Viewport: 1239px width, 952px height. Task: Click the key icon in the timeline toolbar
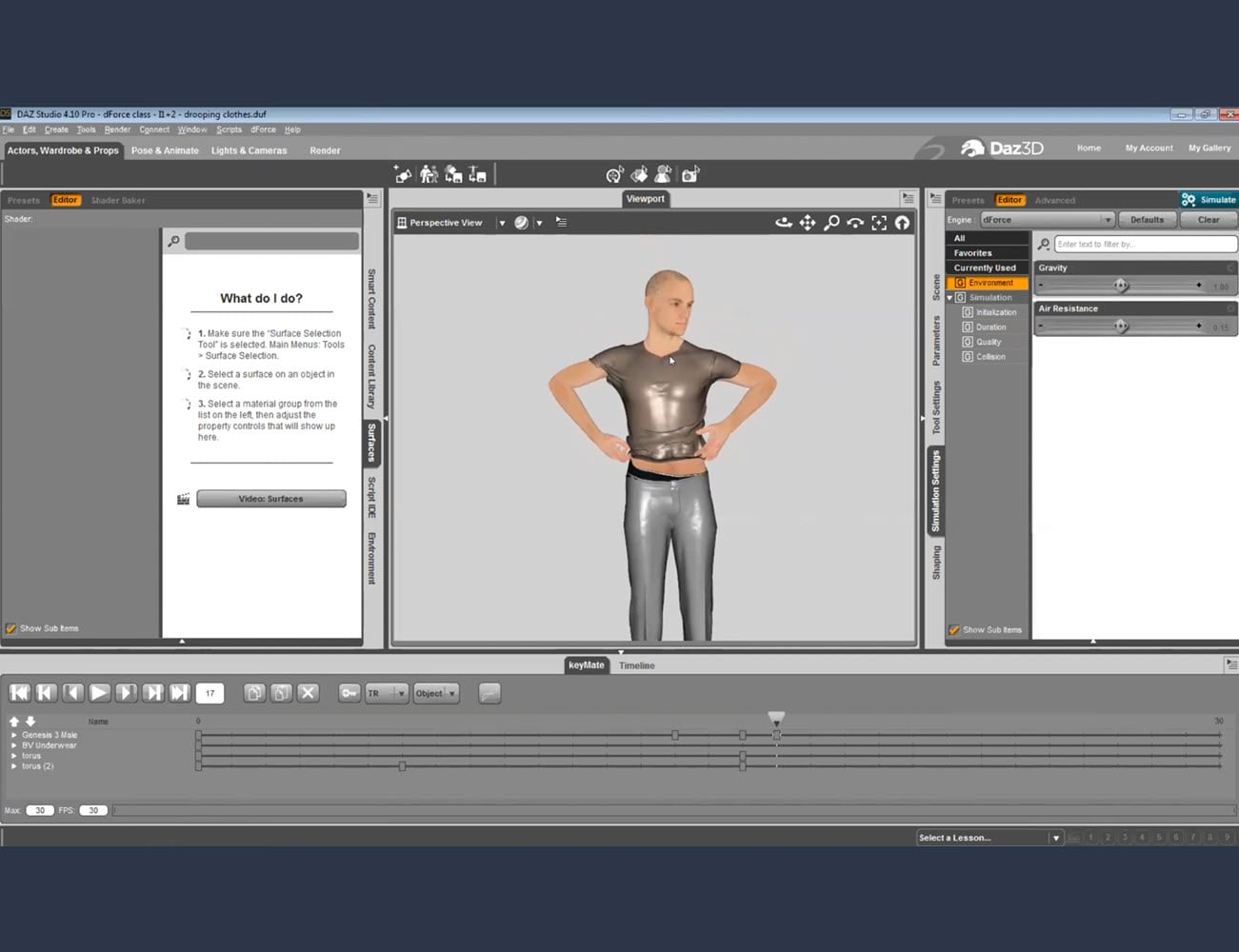click(x=349, y=693)
